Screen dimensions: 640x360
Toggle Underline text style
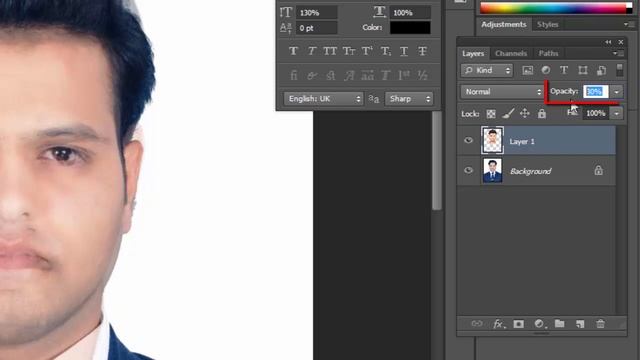coord(404,51)
